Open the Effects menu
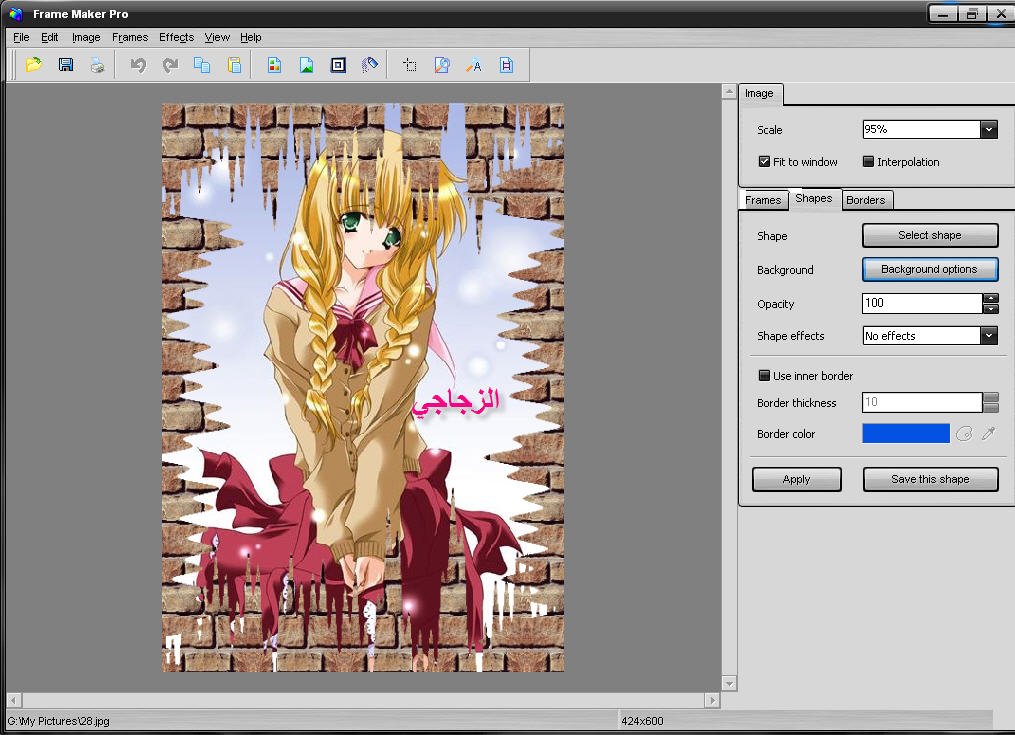The height and width of the screenshot is (735, 1015). pos(176,37)
